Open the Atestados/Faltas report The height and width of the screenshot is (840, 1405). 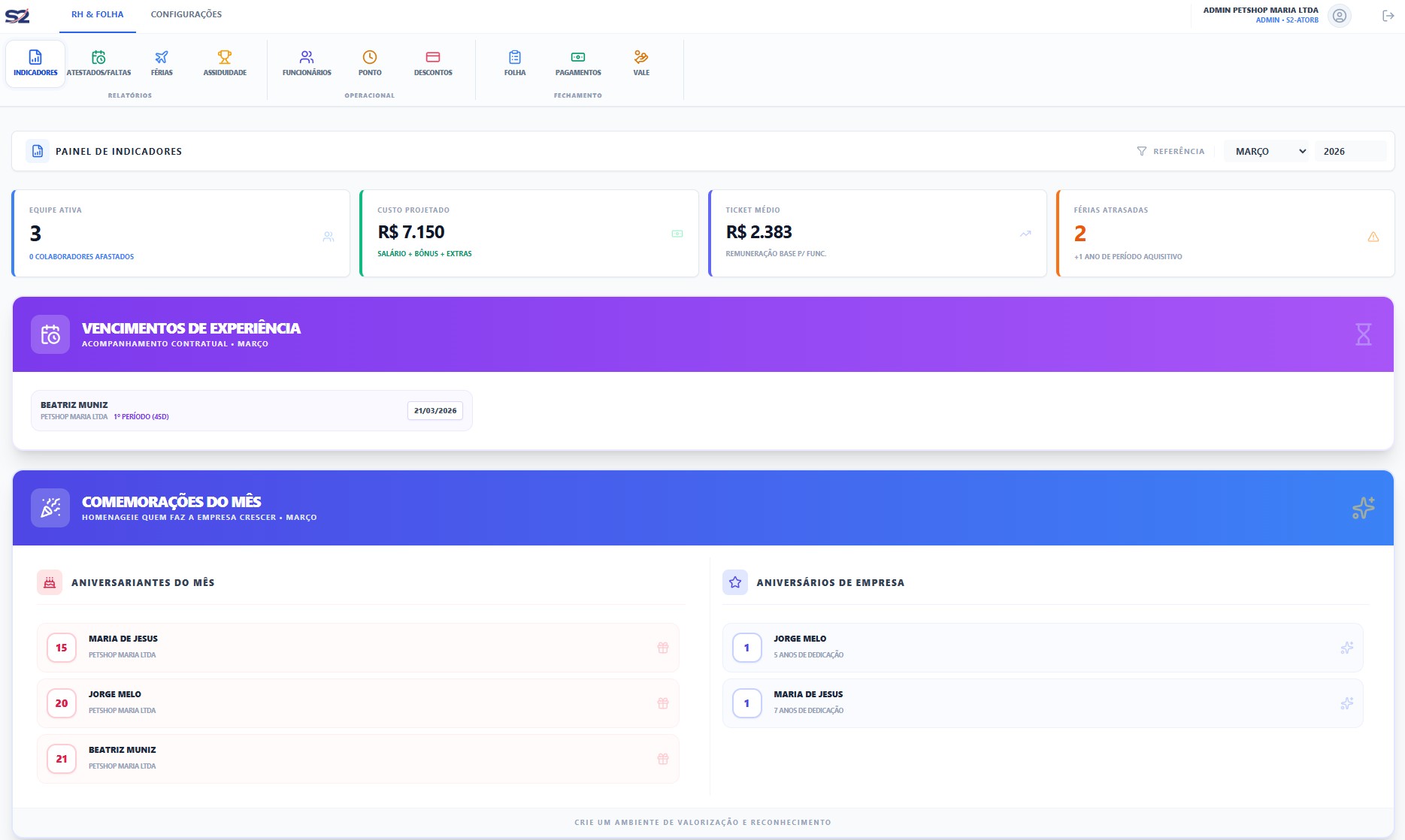point(98,63)
